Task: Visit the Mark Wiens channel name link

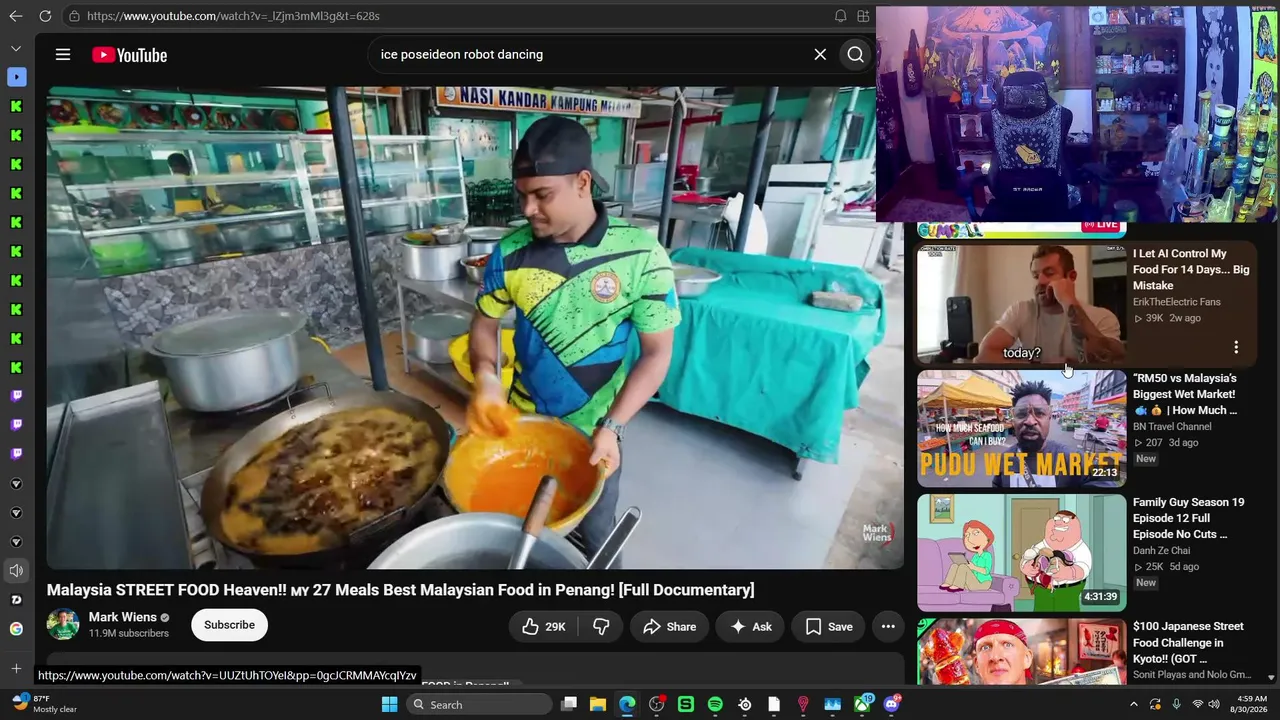Action: (123, 617)
